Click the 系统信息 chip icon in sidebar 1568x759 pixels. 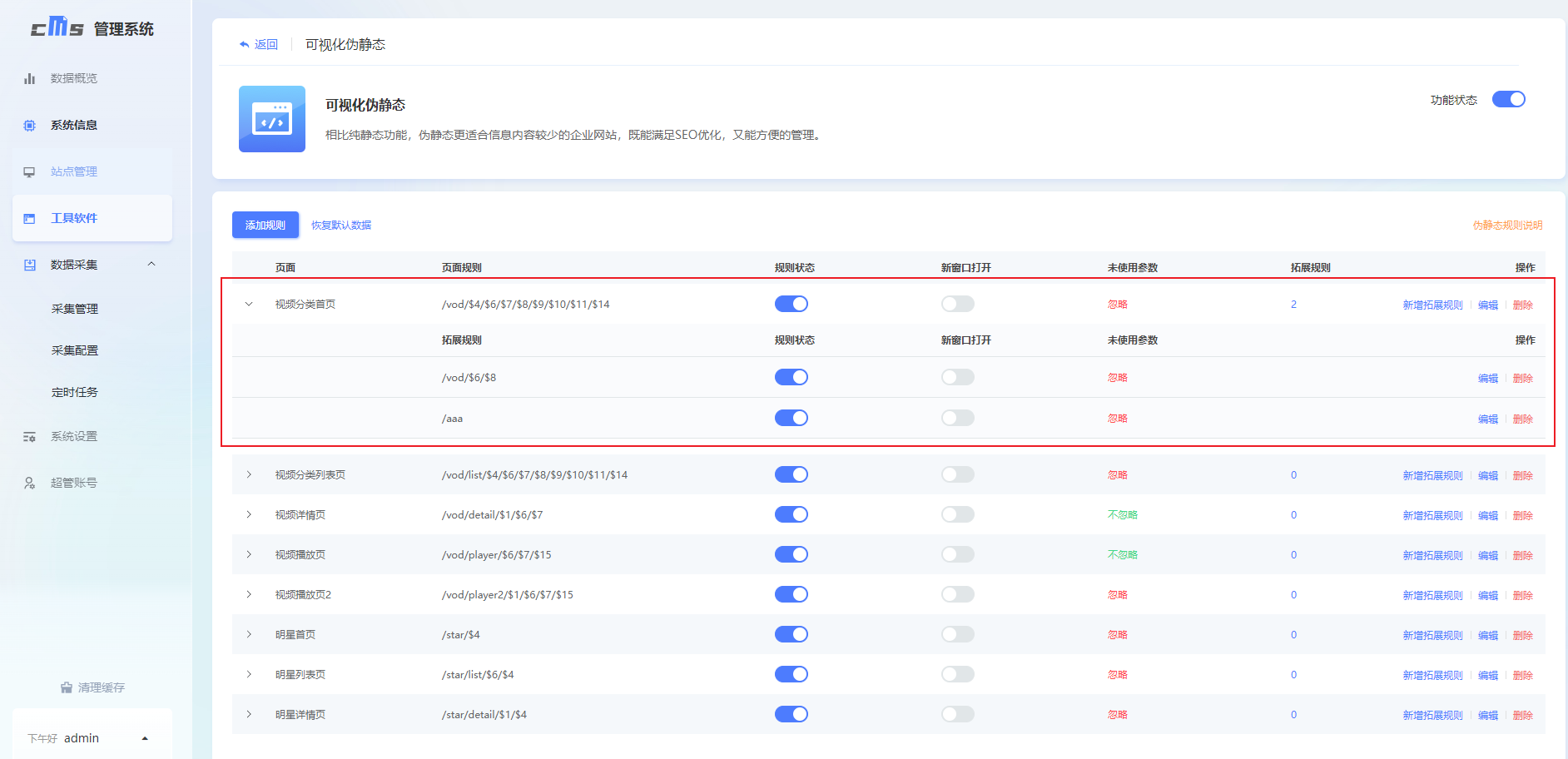(30, 125)
